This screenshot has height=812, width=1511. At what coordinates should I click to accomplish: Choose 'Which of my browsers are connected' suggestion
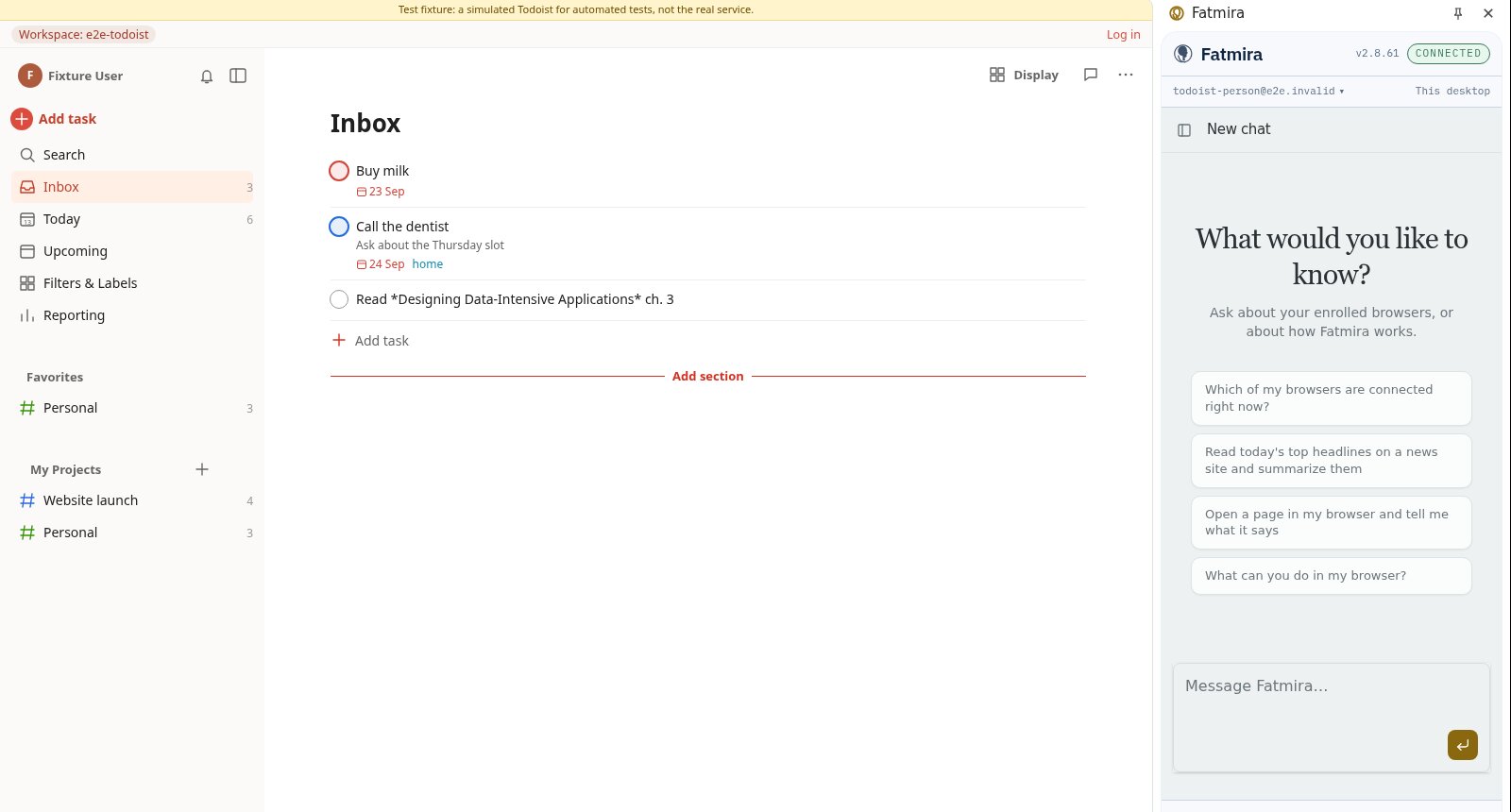click(1332, 398)
